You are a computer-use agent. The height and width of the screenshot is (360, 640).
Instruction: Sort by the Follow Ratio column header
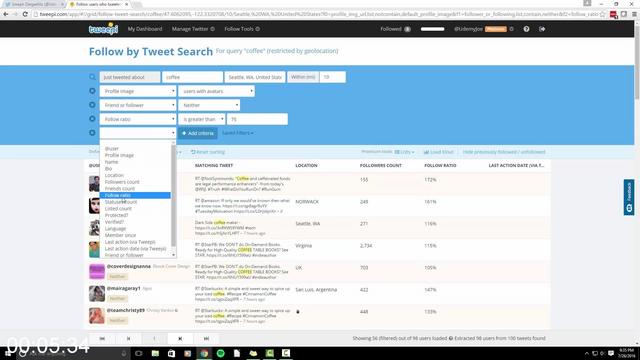tap(440, 165)
